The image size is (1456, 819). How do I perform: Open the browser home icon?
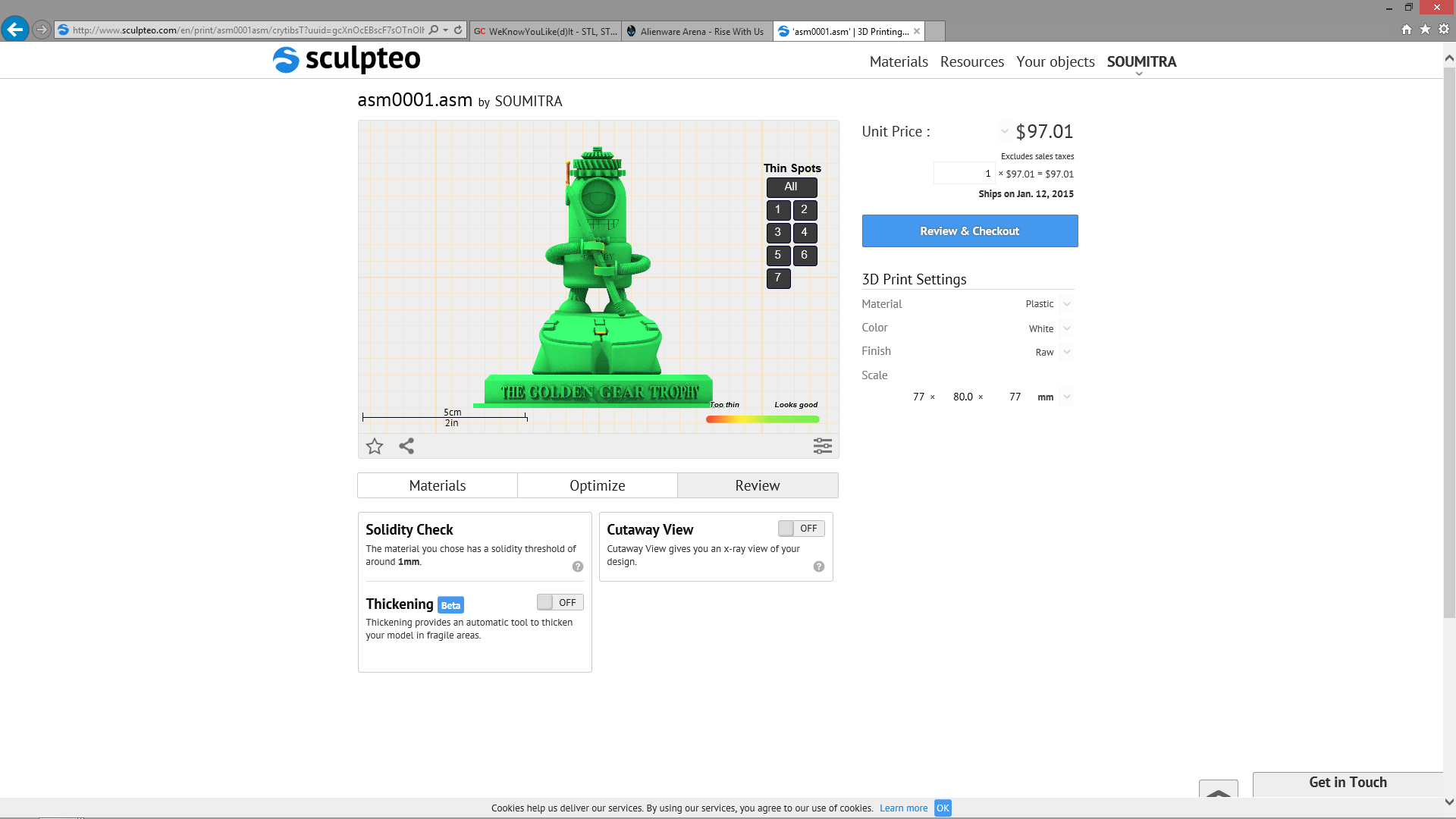point(1407,30)
